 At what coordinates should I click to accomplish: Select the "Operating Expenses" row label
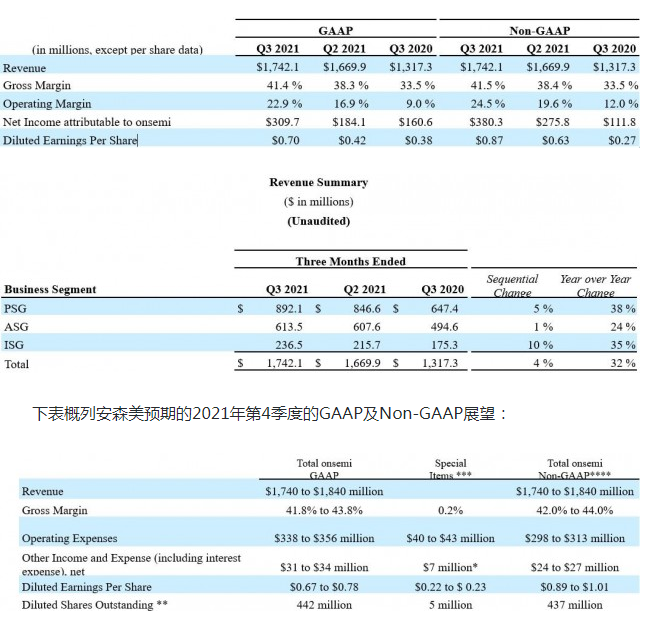(x=68, y=538)
